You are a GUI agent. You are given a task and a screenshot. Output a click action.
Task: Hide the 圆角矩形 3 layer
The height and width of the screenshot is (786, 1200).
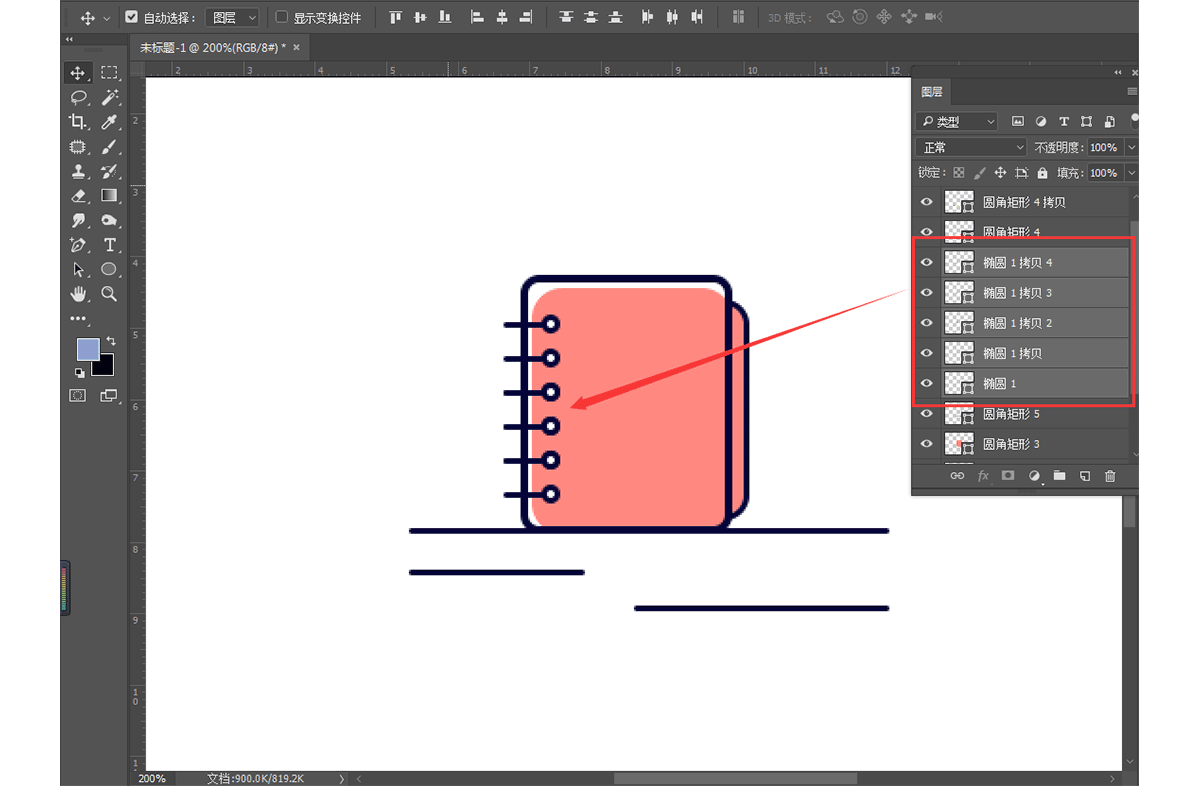click(926, 443)
